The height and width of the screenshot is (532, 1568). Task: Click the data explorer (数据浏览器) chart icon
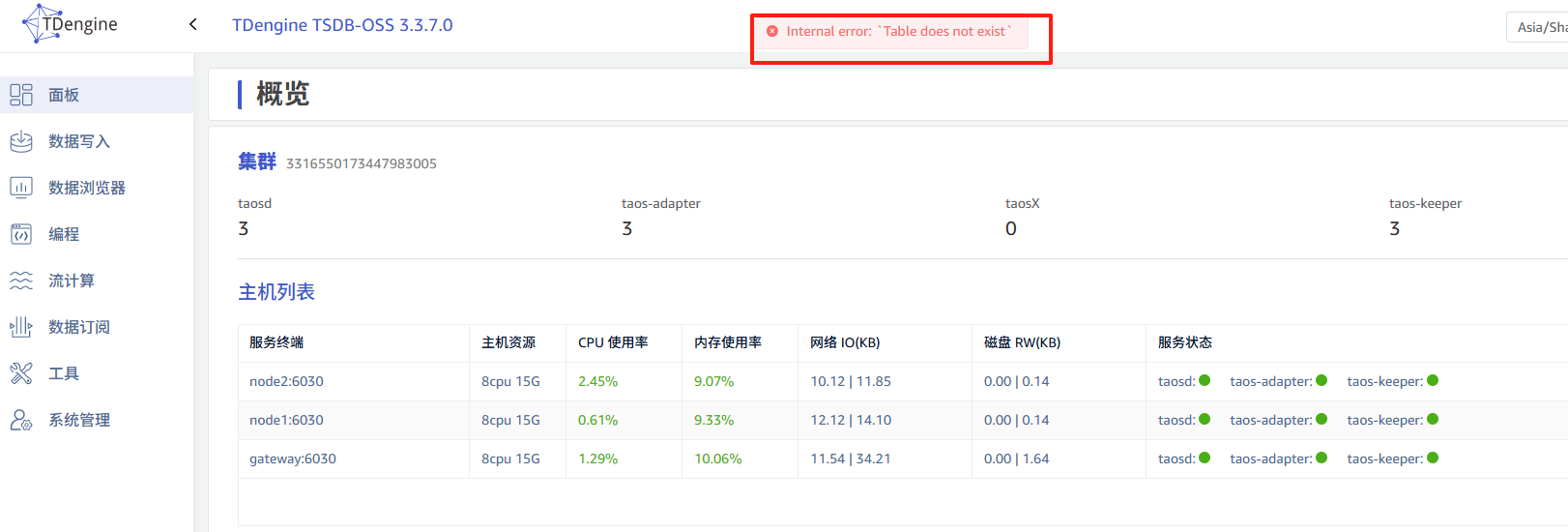[x=21, y=188]
